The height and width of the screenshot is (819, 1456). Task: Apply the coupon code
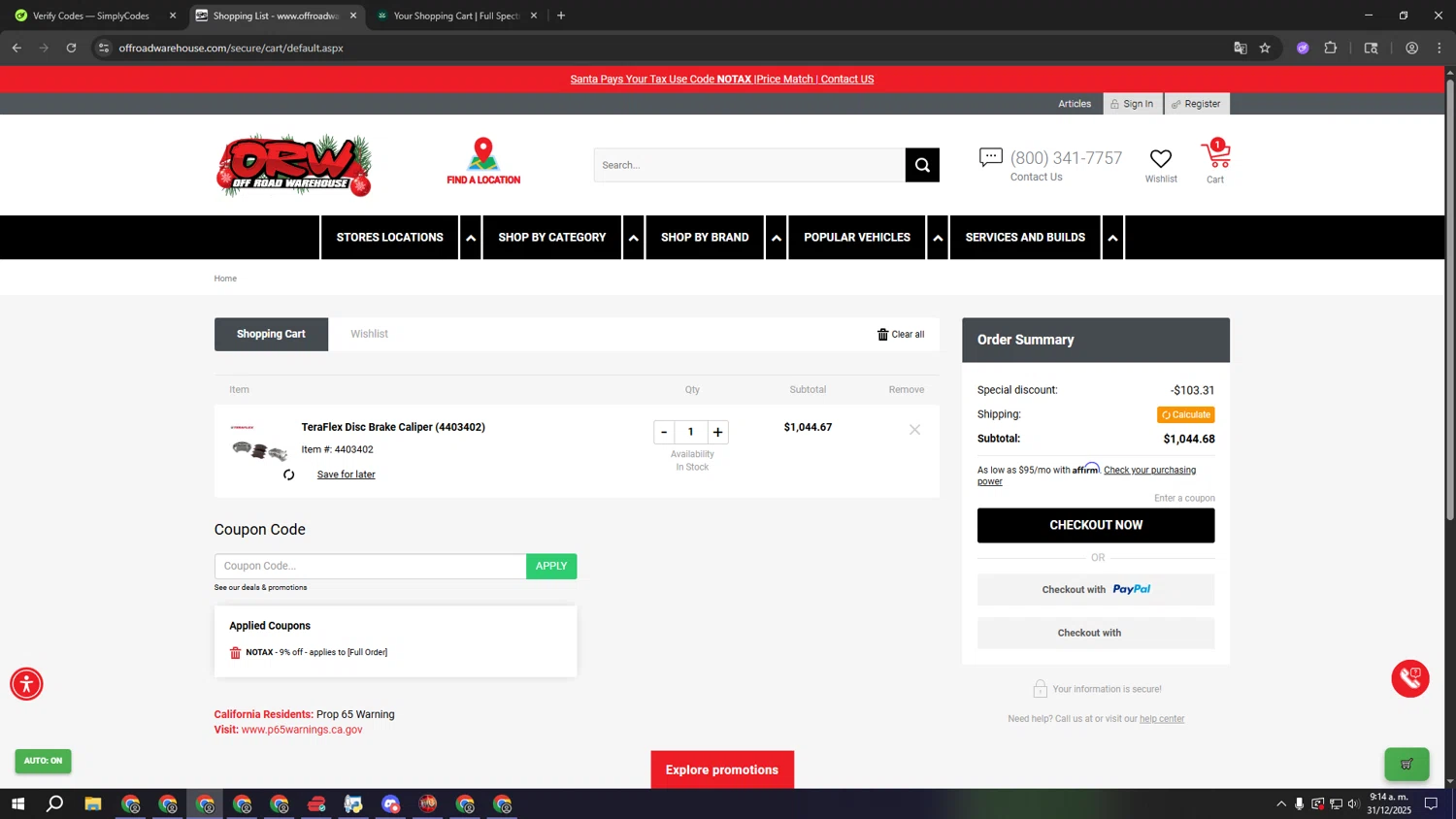pos(551,566)
